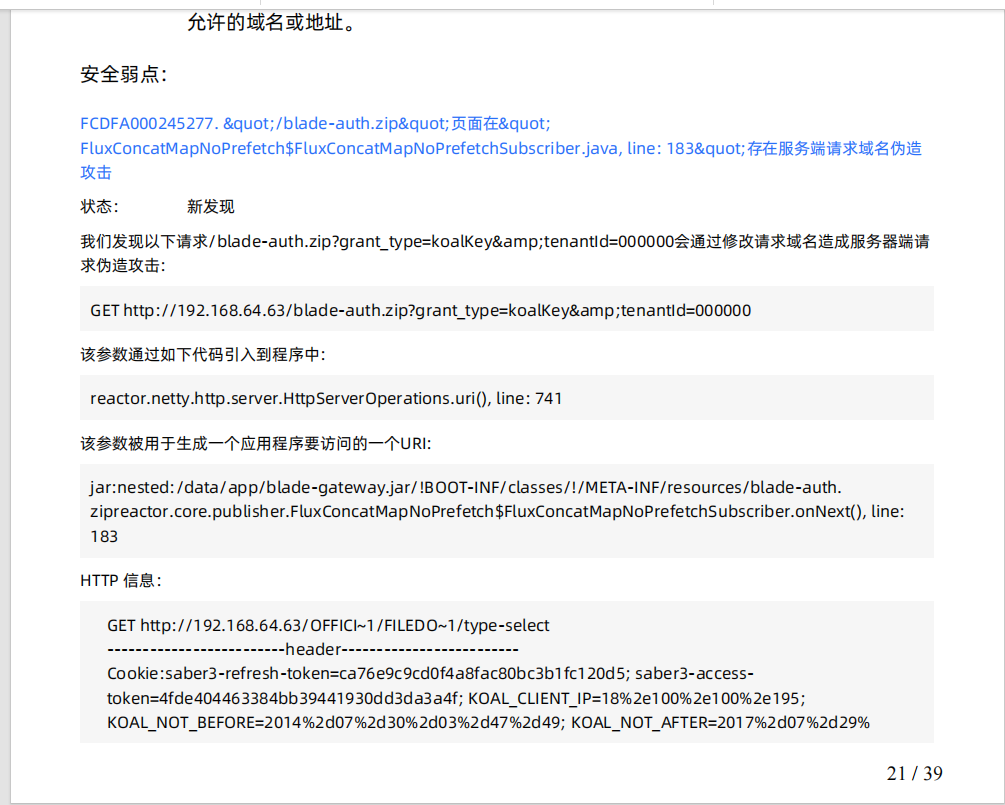1005x805 pixels.
Task: Click the "该参数通过如下代码引入到程序中:" line
Action: 203,355
